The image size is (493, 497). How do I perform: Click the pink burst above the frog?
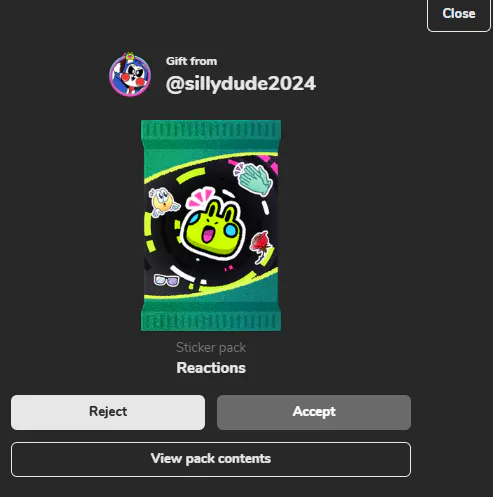(x=200, y=197)
